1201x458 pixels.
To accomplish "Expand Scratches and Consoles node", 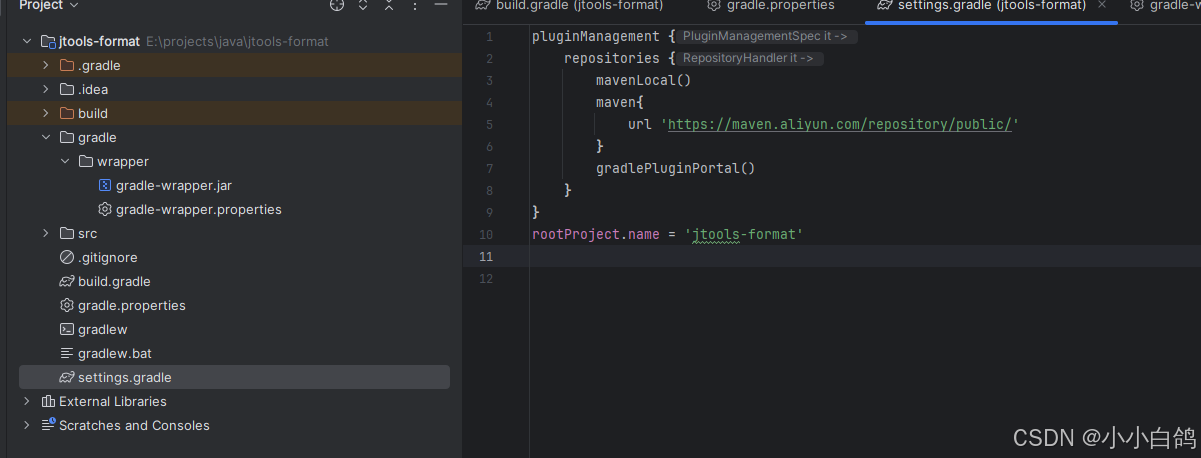I will pos(27,426).
